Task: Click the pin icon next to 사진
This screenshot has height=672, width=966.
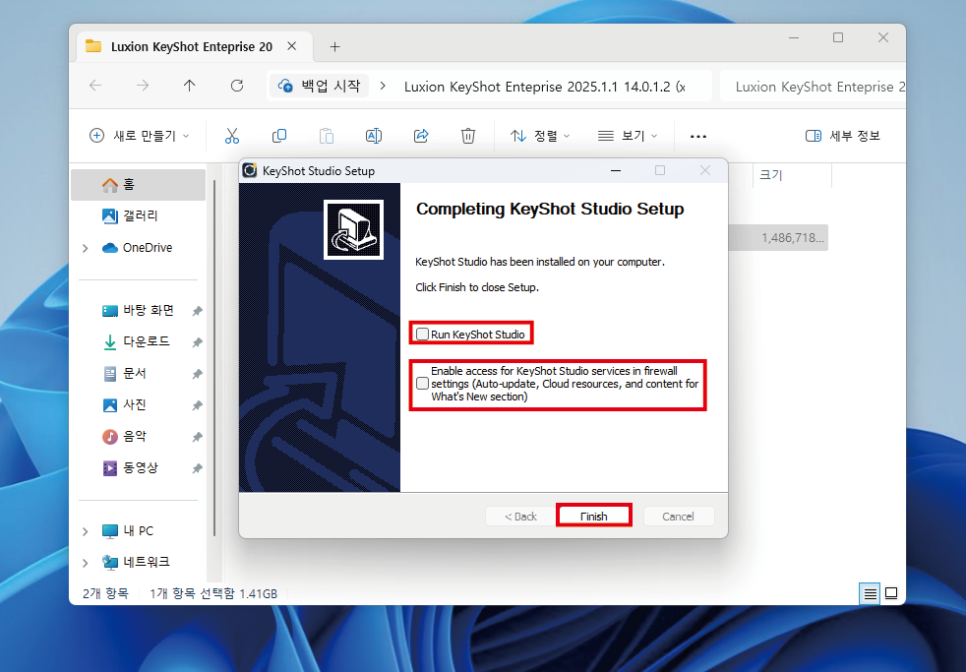Action: pyautogui.click(x=197, y=405)
